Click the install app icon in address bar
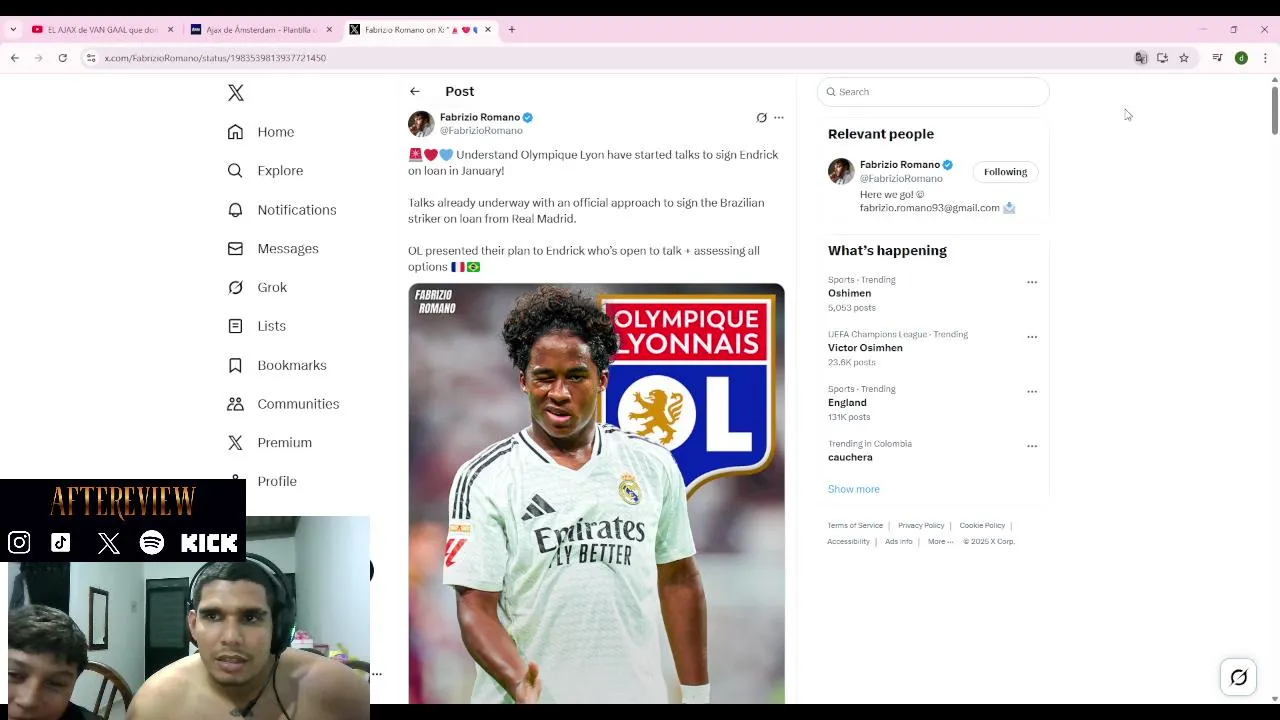The height and width of the screenshot is (720, 1280). [1162, 58]
